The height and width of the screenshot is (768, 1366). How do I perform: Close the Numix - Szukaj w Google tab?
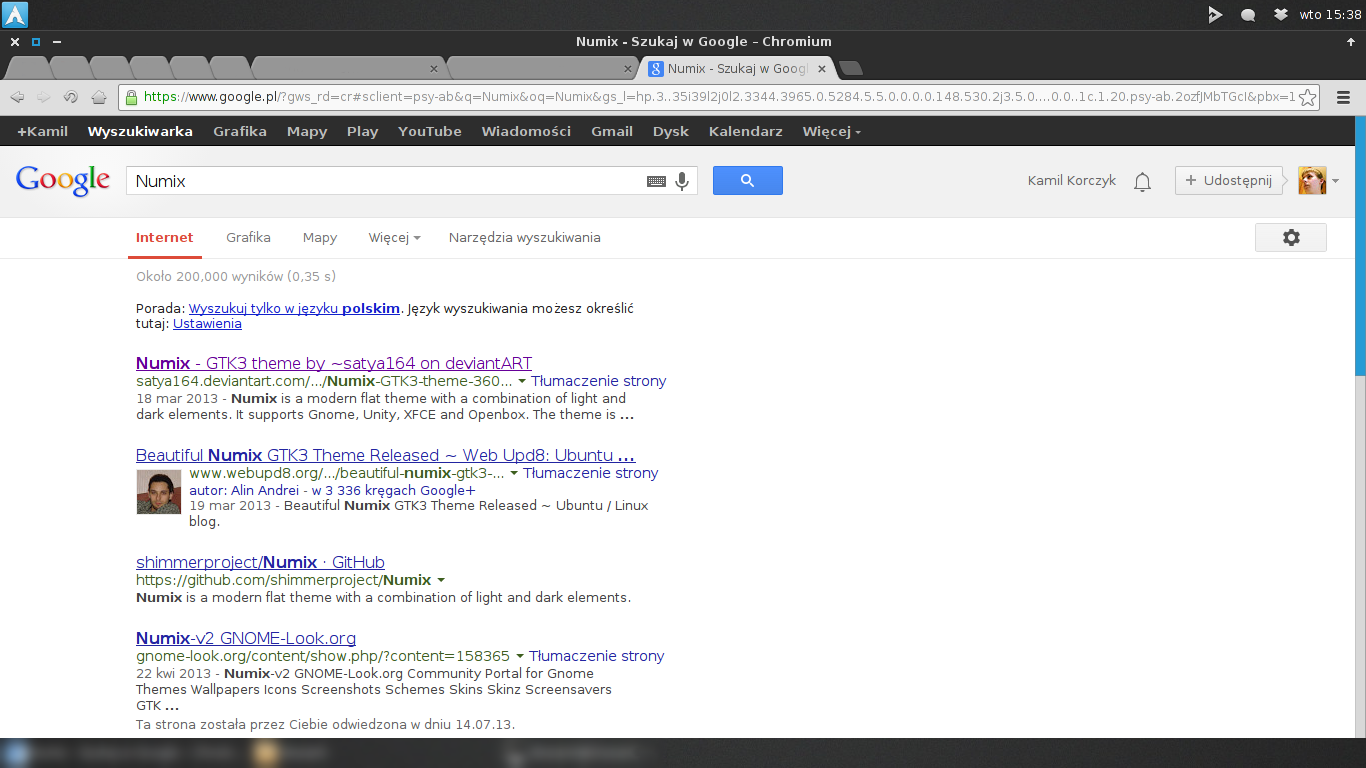coord(822,69)
